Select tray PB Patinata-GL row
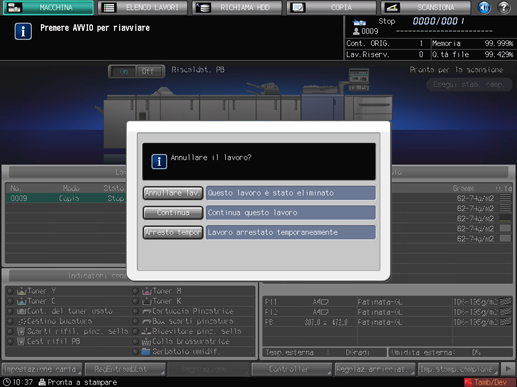The image size is (517, 387). coord(388,322)
